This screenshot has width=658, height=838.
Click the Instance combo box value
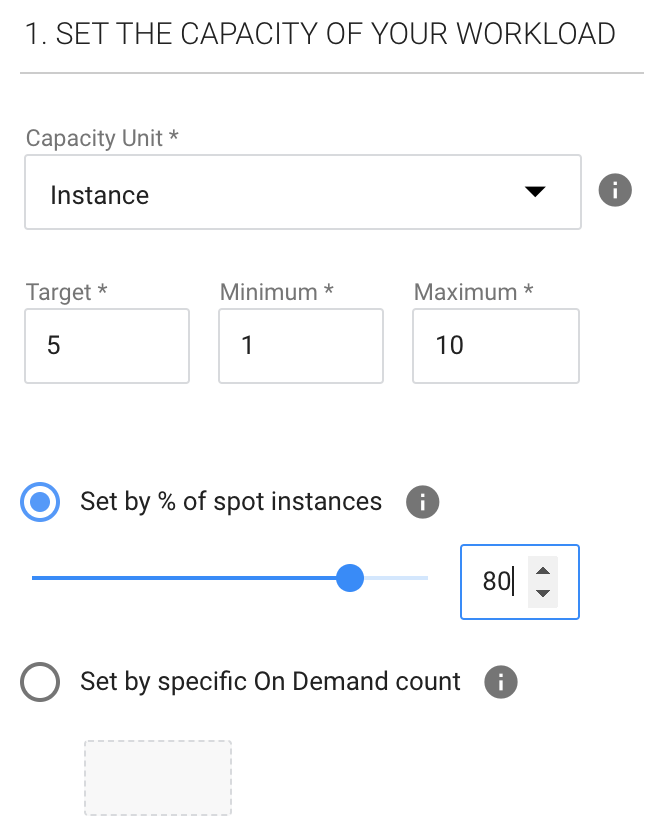100,195
